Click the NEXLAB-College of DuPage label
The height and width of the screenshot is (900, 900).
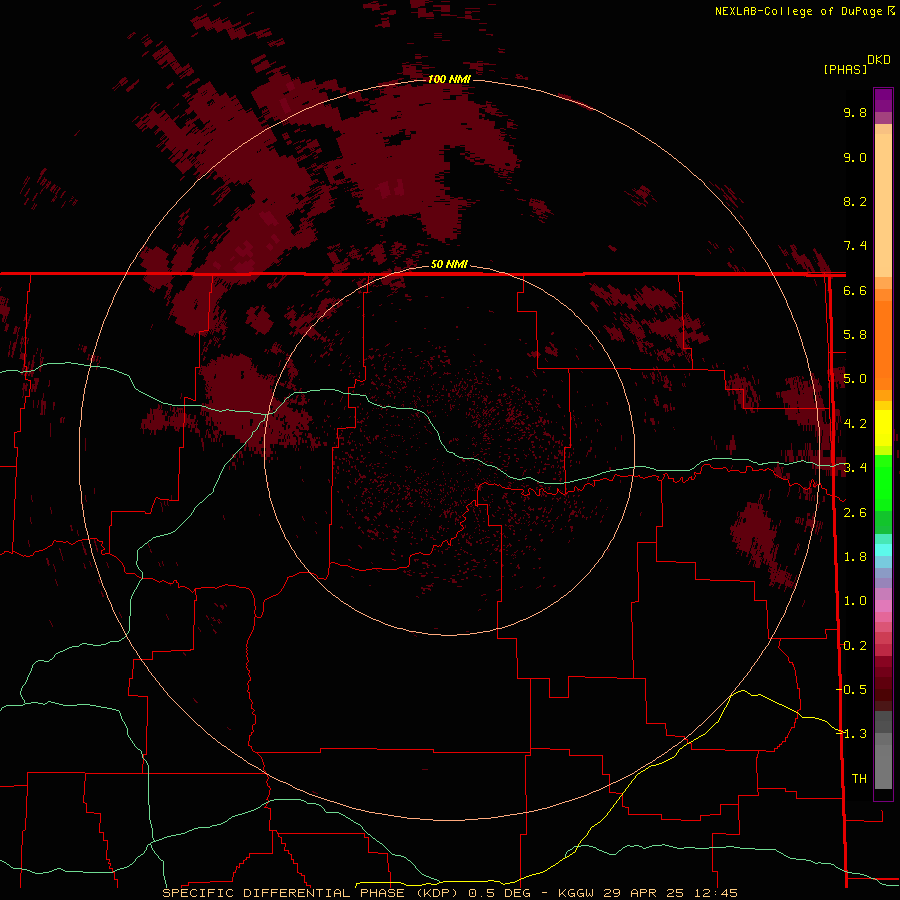(805, 11)
